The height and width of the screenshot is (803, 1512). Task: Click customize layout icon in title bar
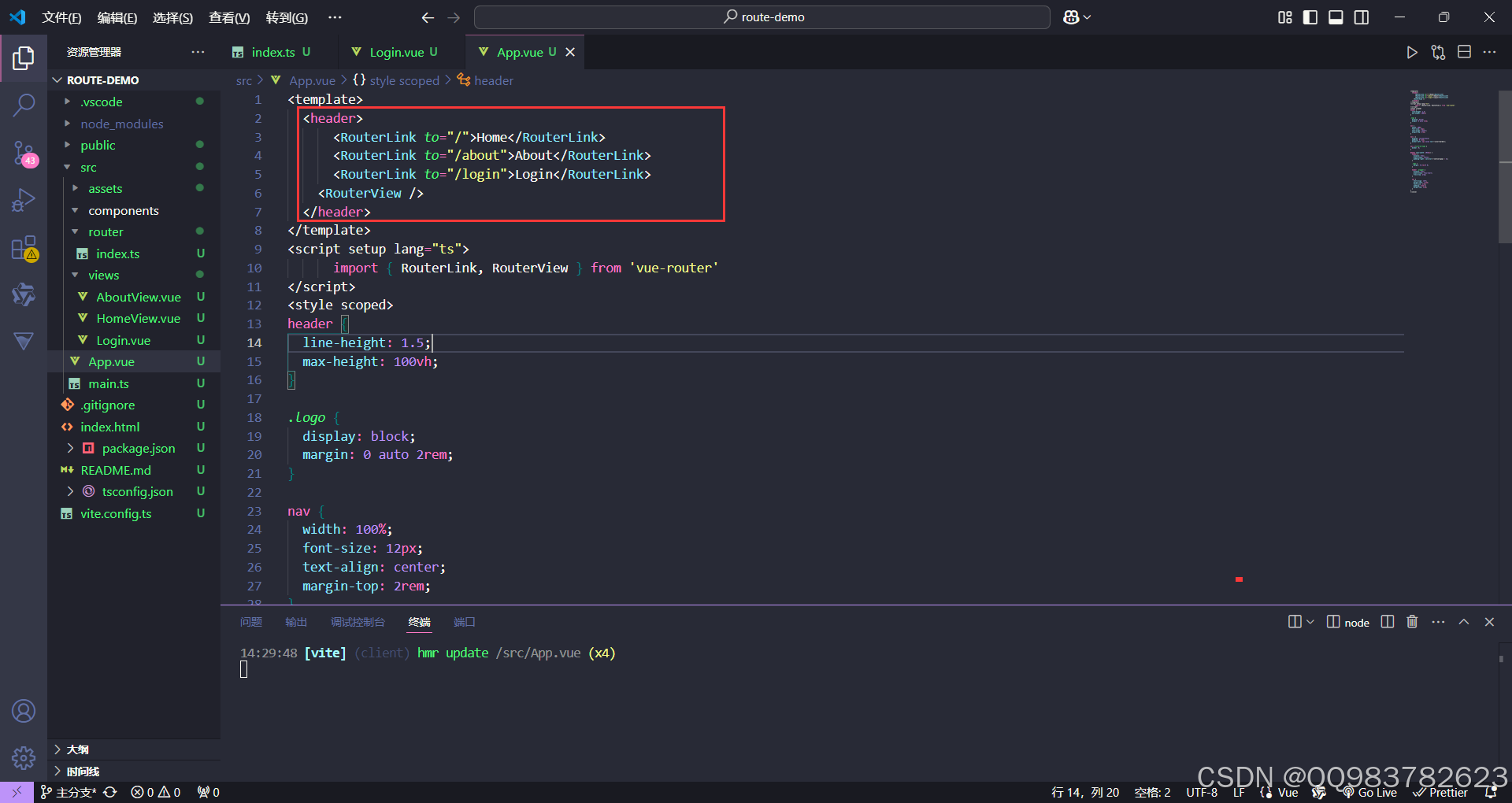pos(1284,17)
